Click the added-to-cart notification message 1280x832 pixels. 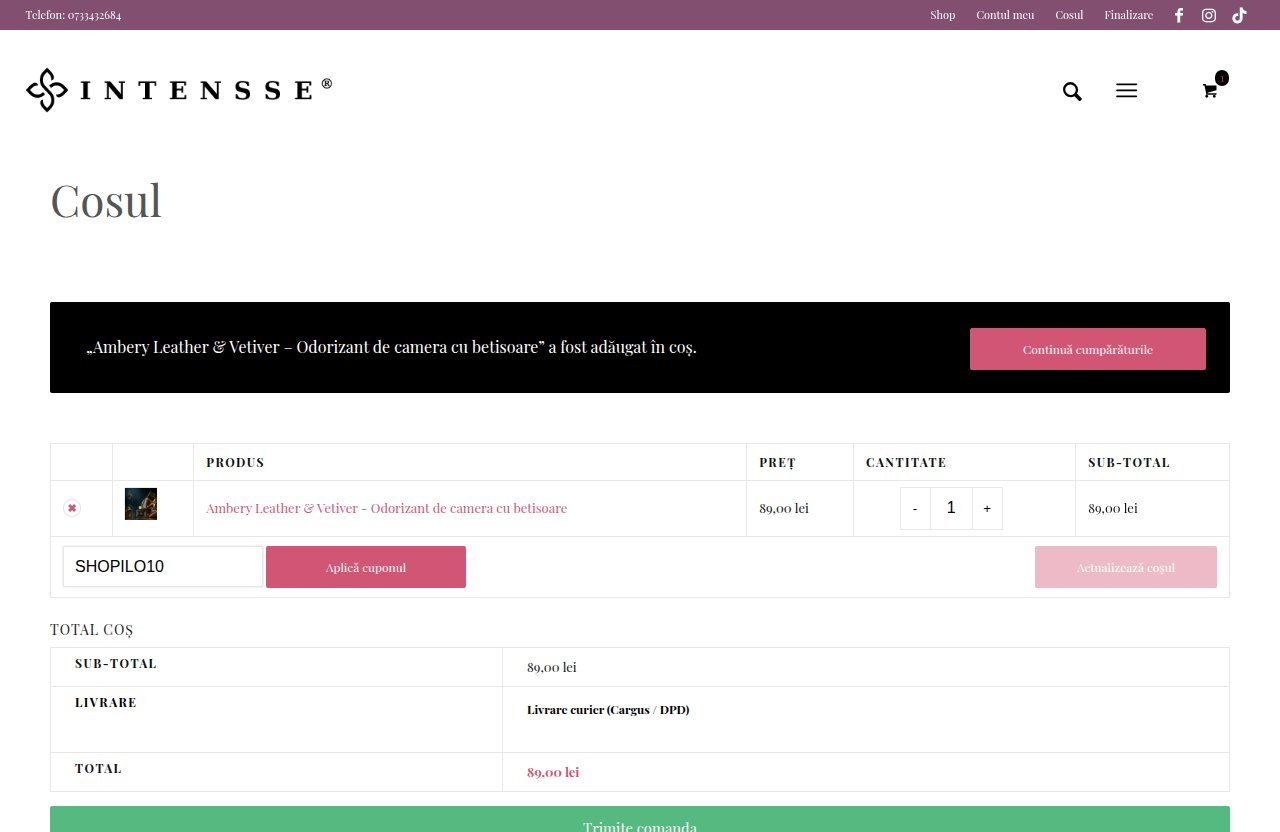coord(392,347)
